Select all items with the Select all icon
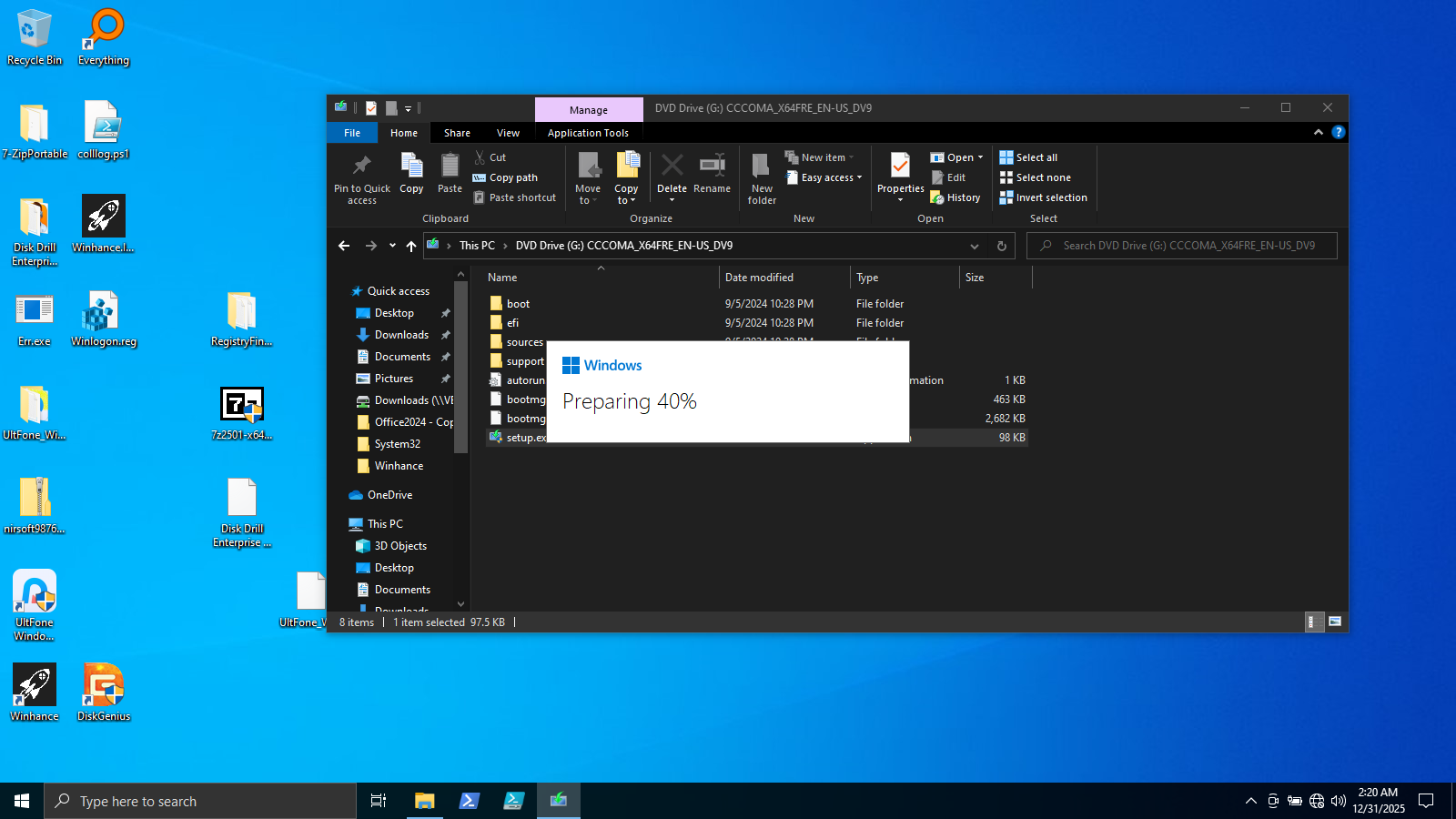 pyautogui.click(x=1027, y=157)
